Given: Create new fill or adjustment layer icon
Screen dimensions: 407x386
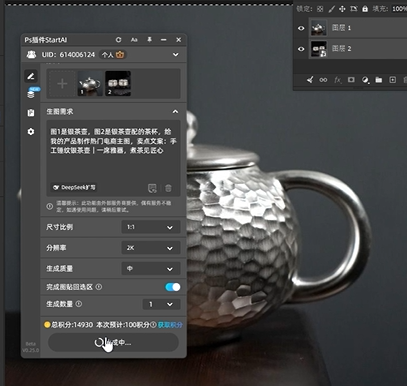Looking at the screenshot, I should [x=365, y=80].
